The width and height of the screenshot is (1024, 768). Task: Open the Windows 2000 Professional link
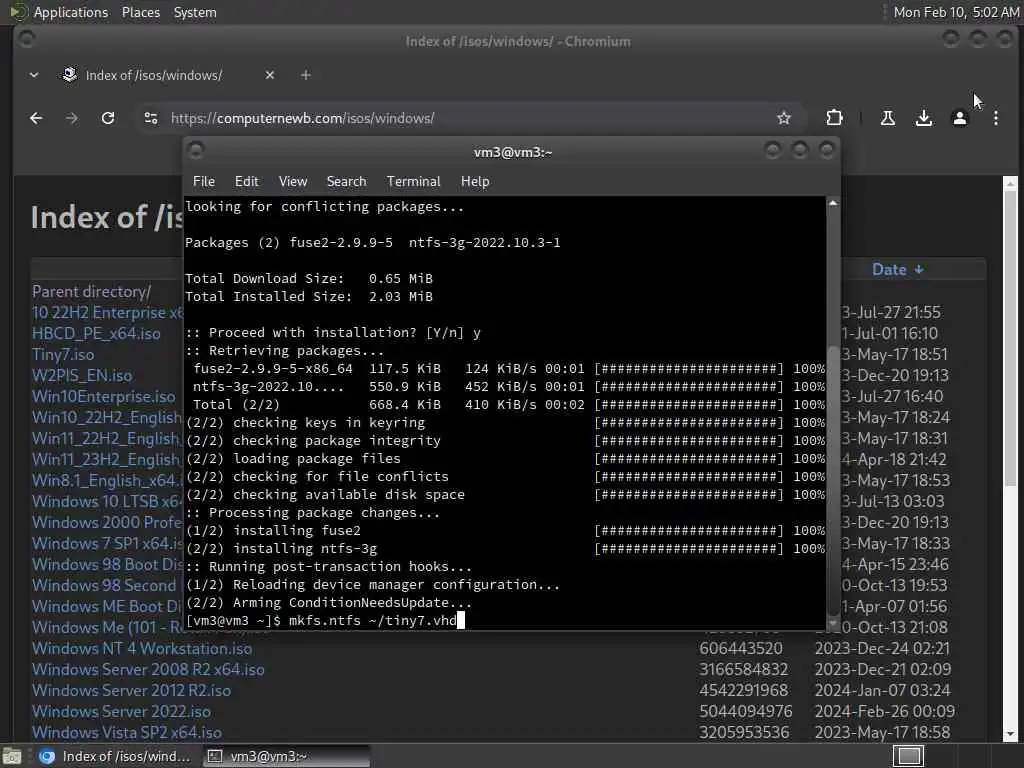coord(107,522)
